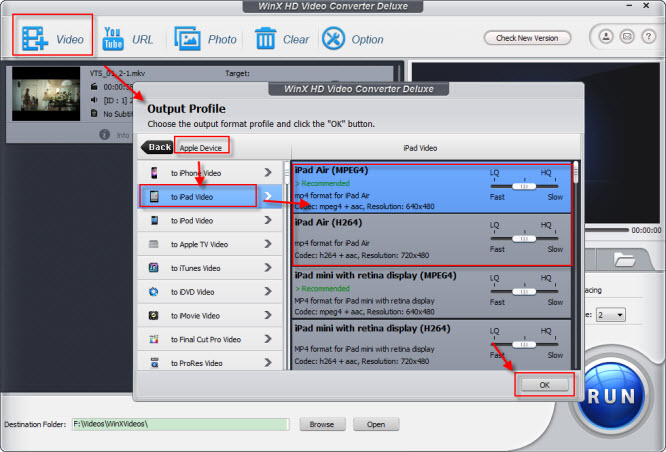This screenshot has height=452, width=666.
Task: Select the to iMovie Video category
Action: [210, 315]
